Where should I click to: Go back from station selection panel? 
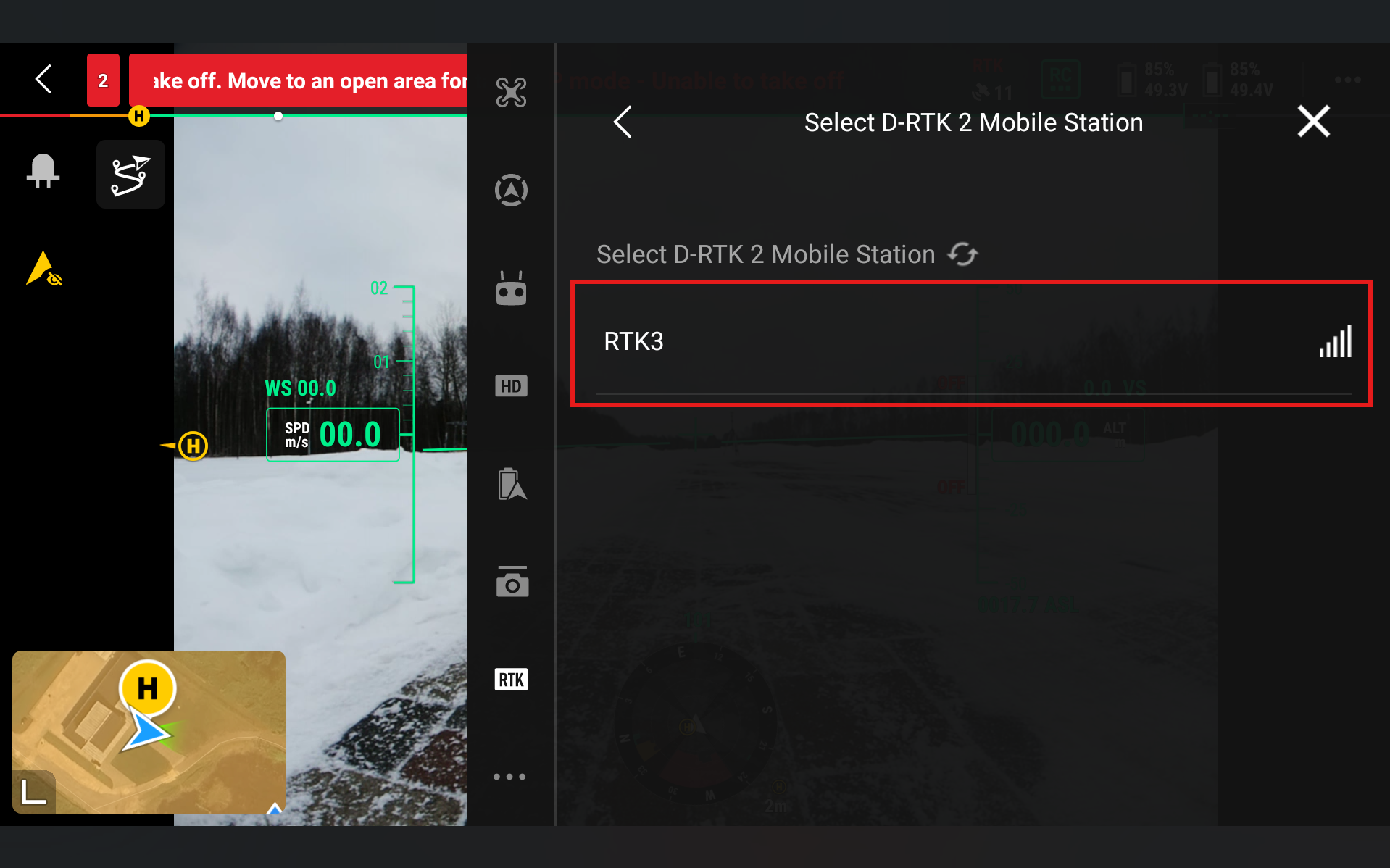(x=623, y=122)
